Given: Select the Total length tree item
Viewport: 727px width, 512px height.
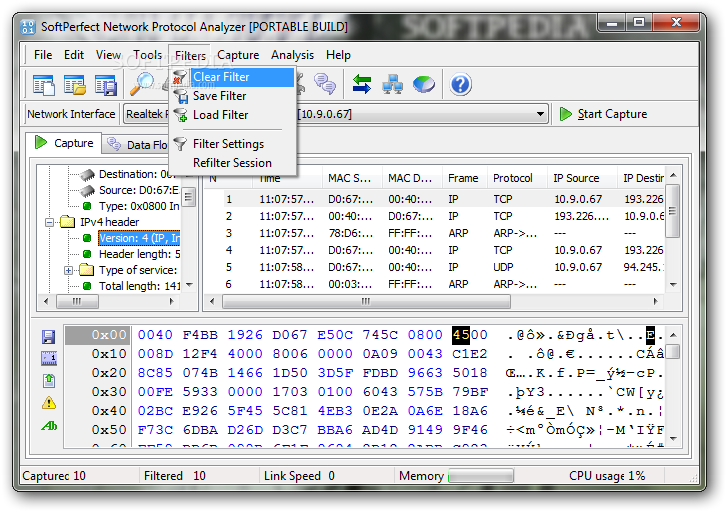Looking at the screenshot, I should pos(139,286).
